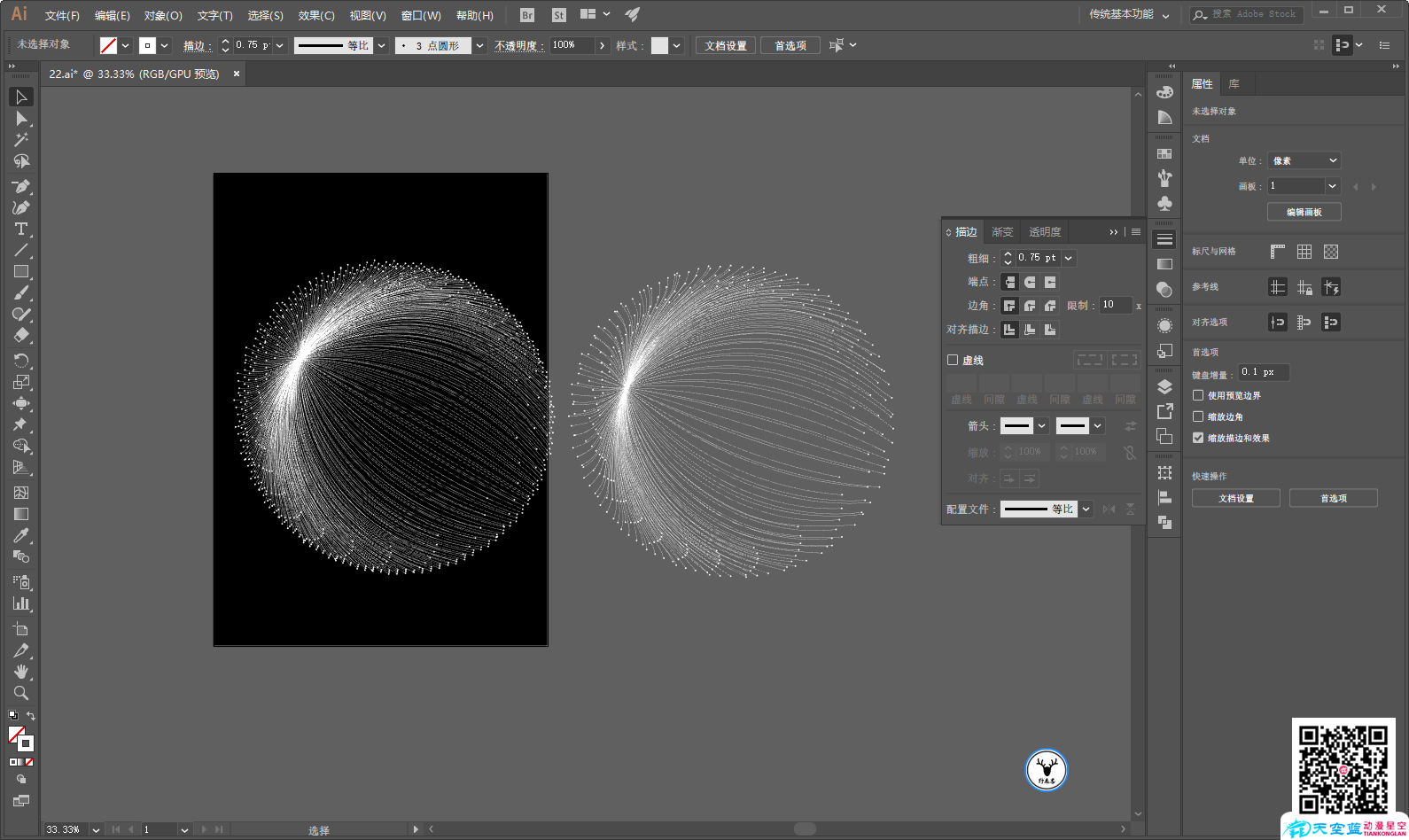The image size is (1409, 840).
Task: Select the Column Graph tool
Action: [21, 603]
